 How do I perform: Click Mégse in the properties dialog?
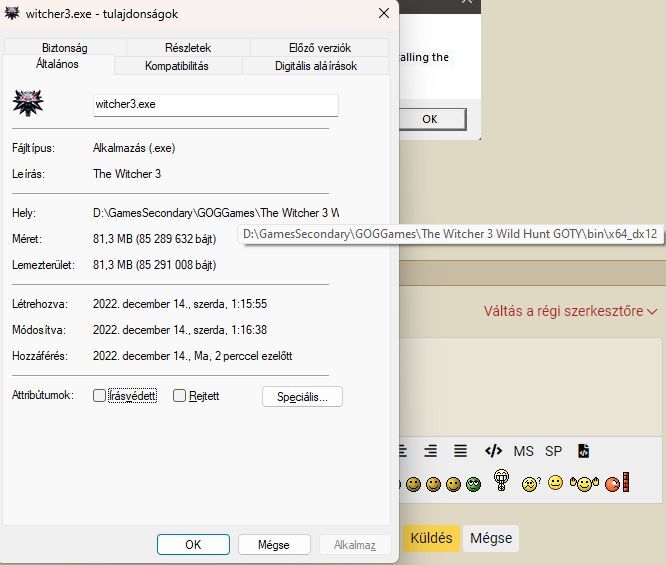[274, 545]
